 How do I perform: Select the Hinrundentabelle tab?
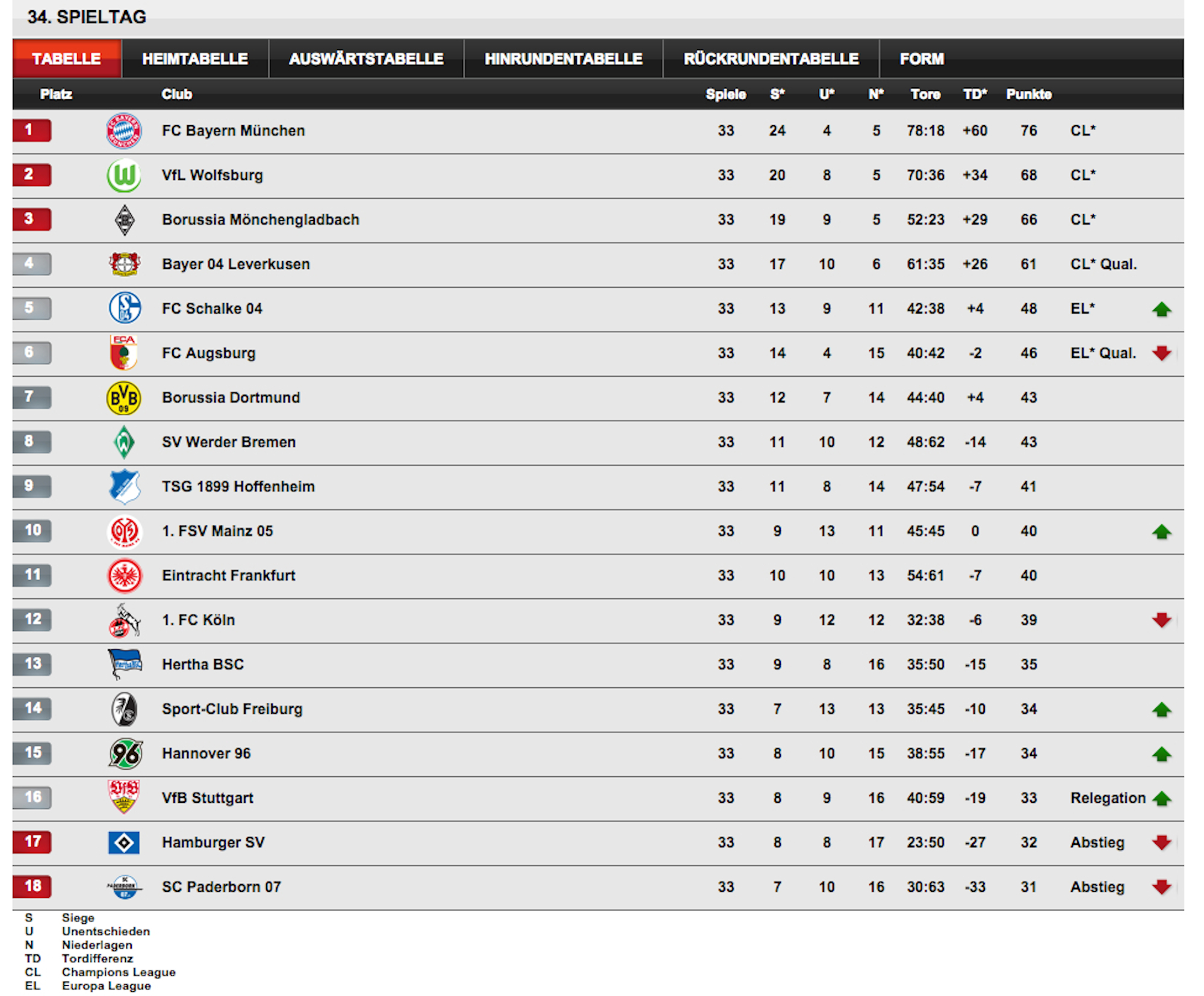(x=563, y=58)
